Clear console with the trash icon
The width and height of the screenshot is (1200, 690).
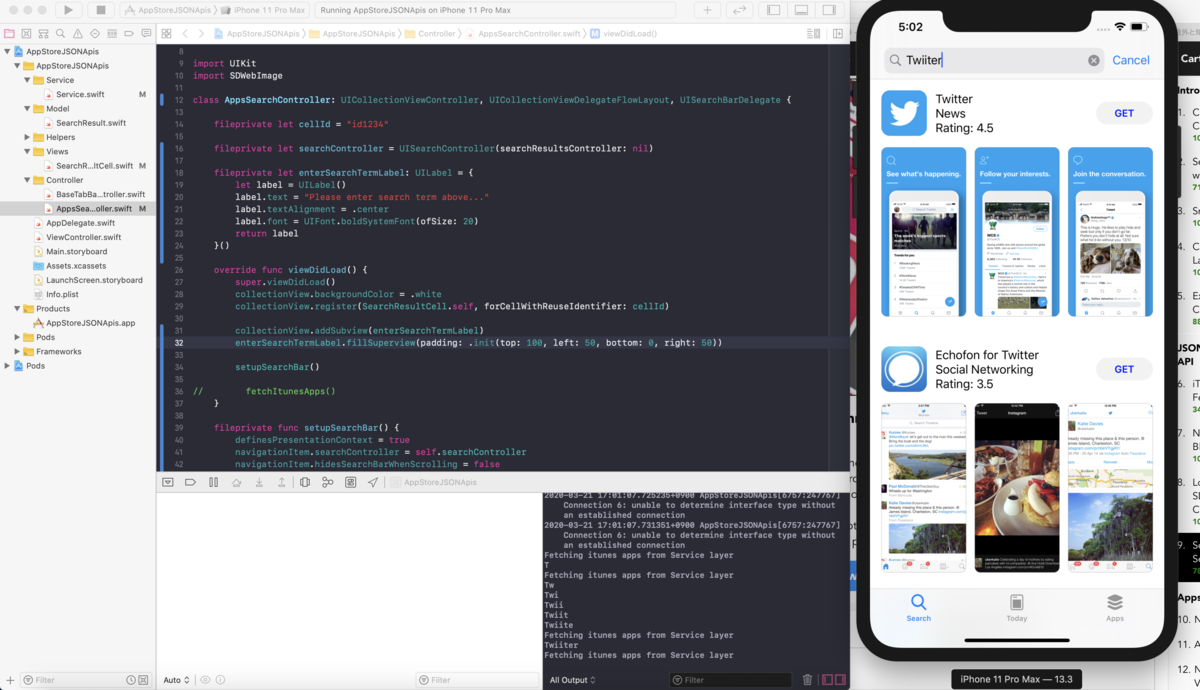pyautogui.click(x=808, y=680)
